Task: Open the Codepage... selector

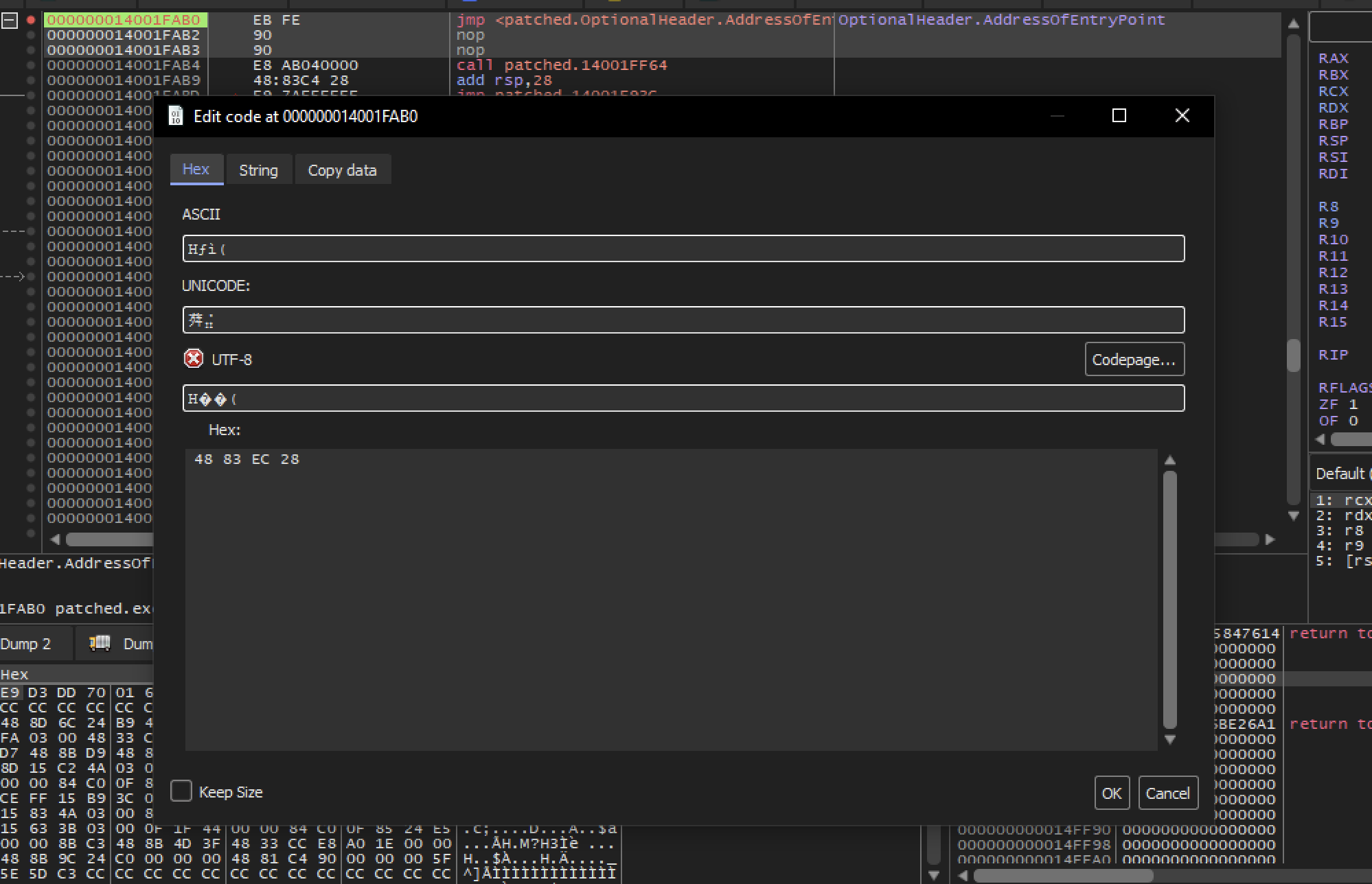Action: click(x=1134, y=360)
